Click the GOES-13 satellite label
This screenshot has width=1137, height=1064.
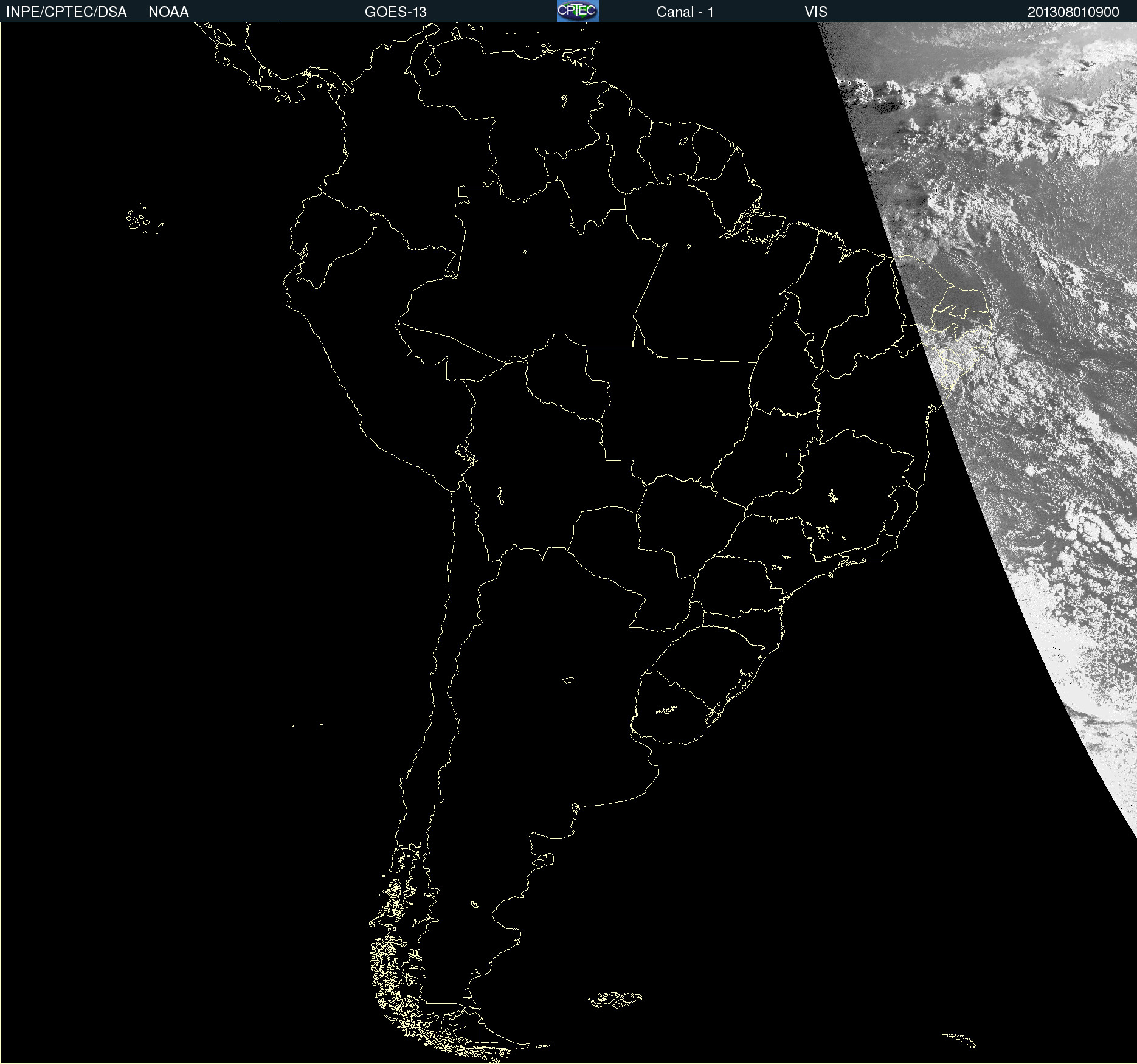point(395,12)
